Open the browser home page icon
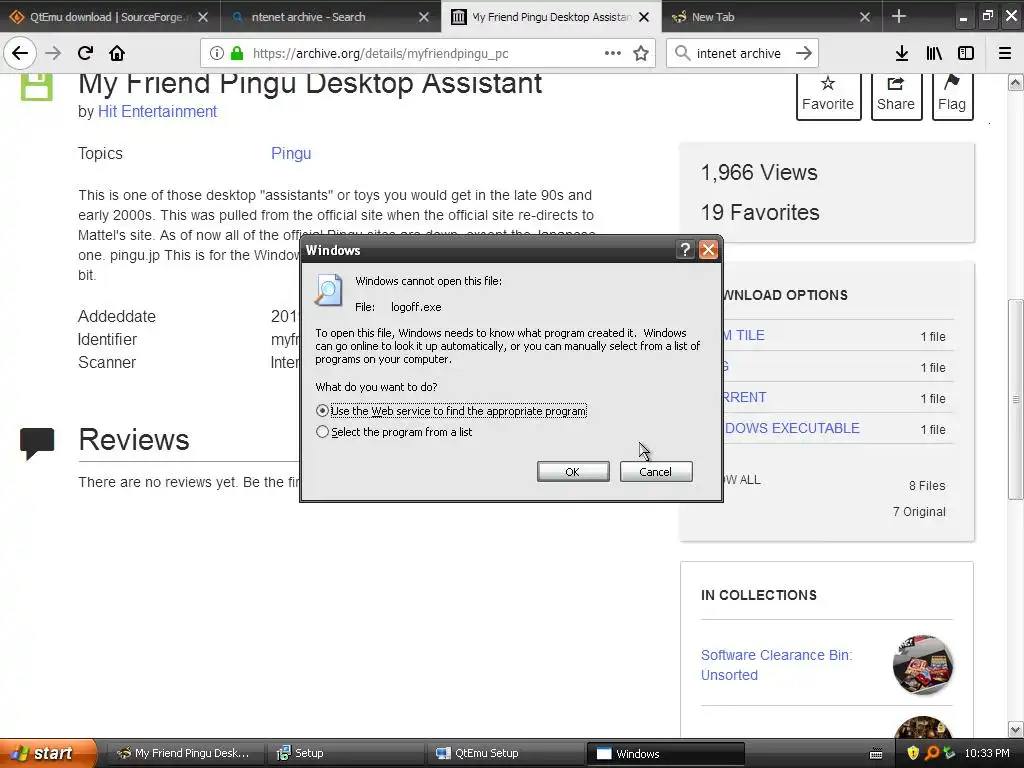The image size is (1024, 768). pyautogui.click(x=117, y=54)
